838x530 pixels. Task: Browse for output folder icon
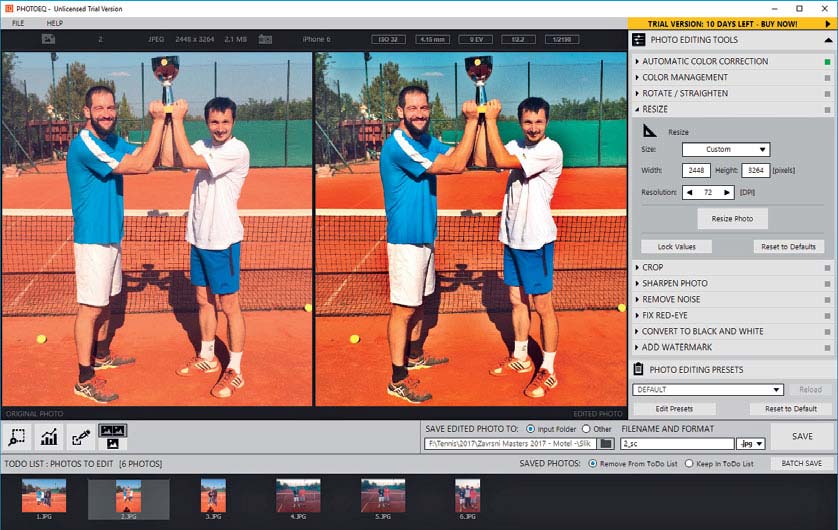tap(606, 443)
